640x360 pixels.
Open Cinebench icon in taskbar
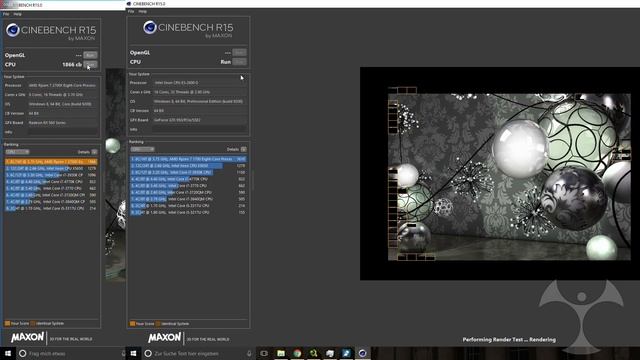point(362,353)
